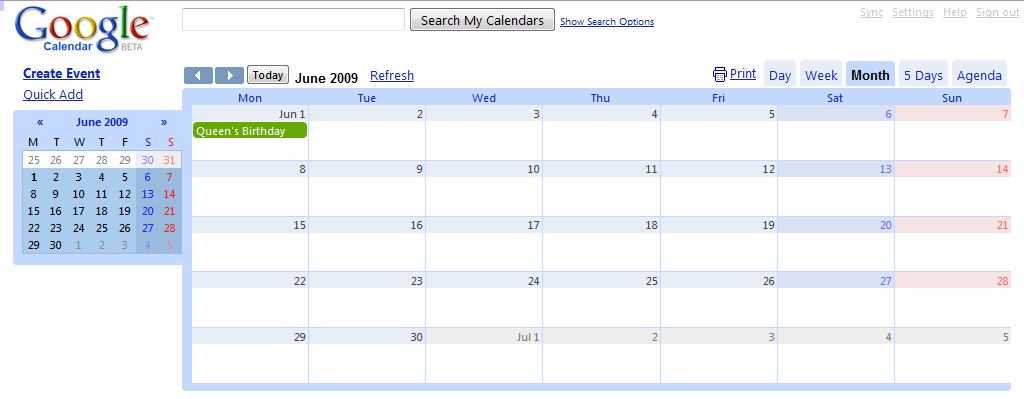Click the Google Calendar logo

coord(83,29)
